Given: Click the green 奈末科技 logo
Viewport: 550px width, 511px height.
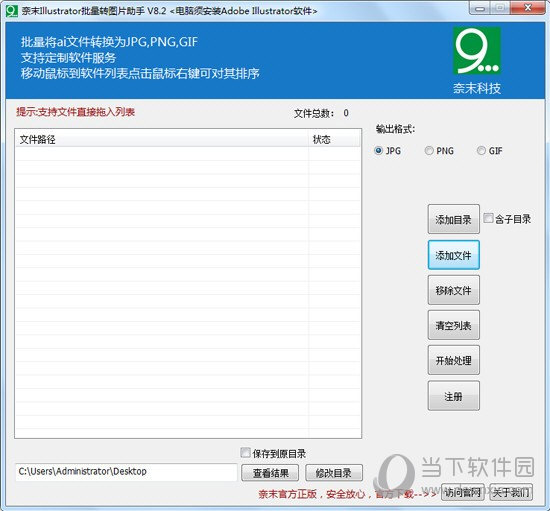Looking at the screenshot, I should (x=477, y=51).
